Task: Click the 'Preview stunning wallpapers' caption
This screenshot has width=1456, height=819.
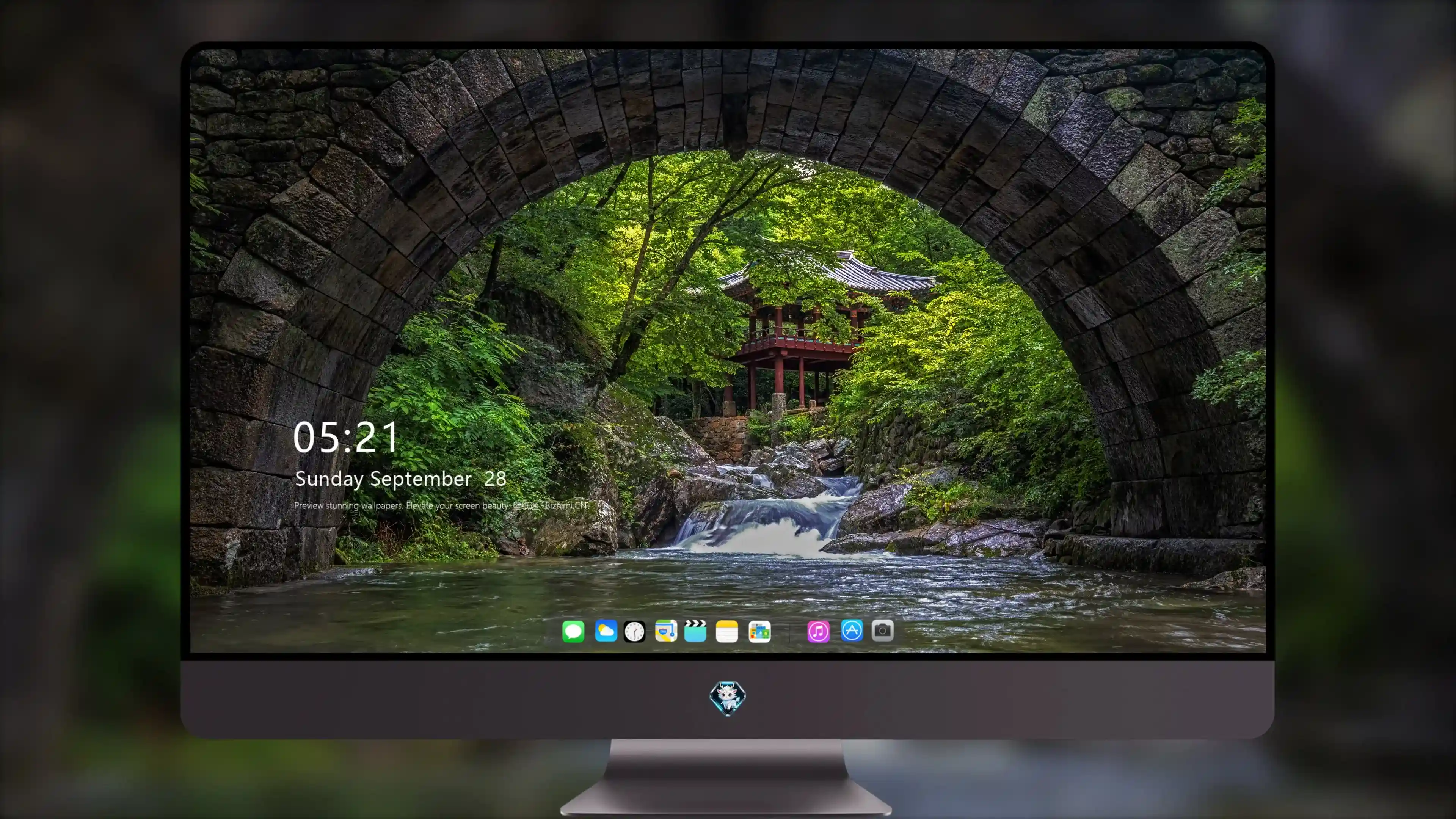Action: coord(441,505)
